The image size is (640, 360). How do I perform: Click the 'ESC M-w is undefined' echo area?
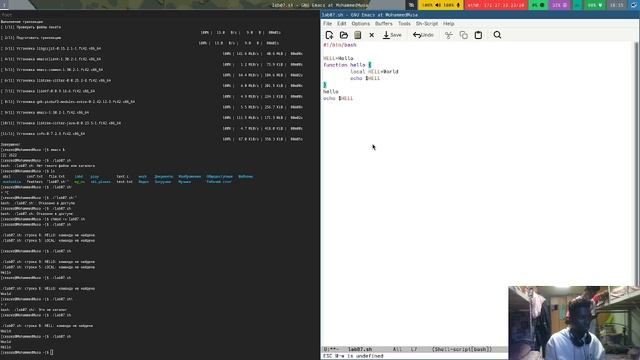click(353, 356)
